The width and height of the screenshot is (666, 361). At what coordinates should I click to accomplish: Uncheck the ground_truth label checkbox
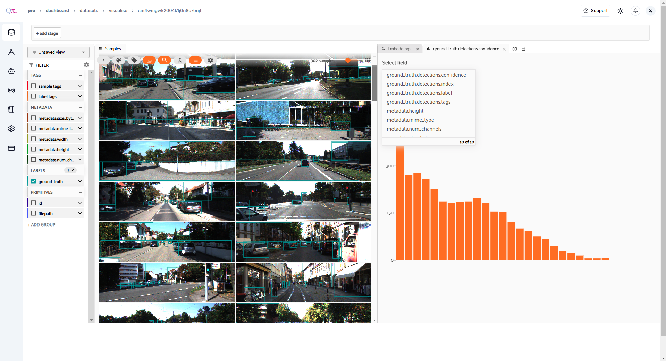[34, 181]
